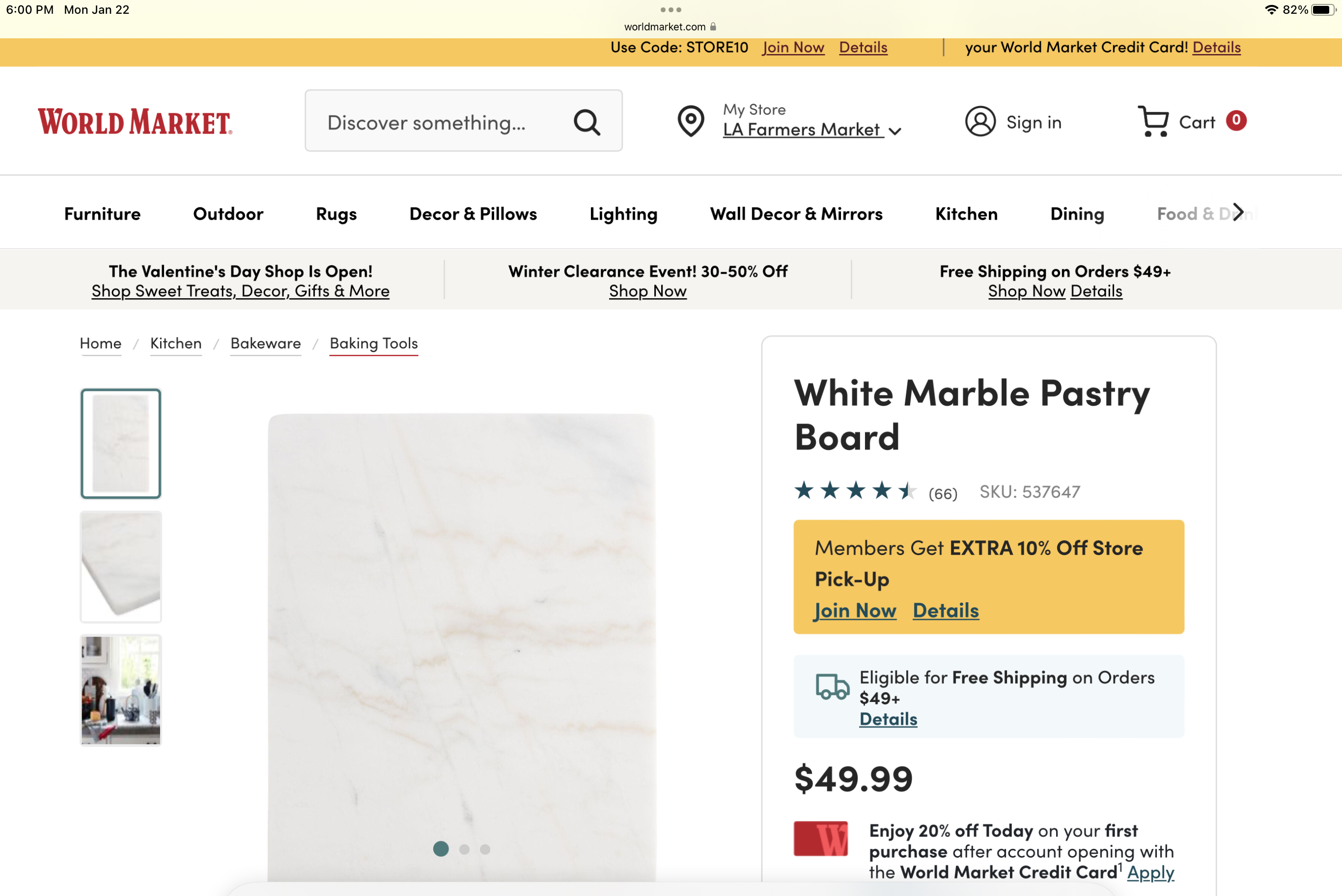Click the World Market credit card icon
The height and width of the screenshot is (896, 1342).
(x=820, y=839)
